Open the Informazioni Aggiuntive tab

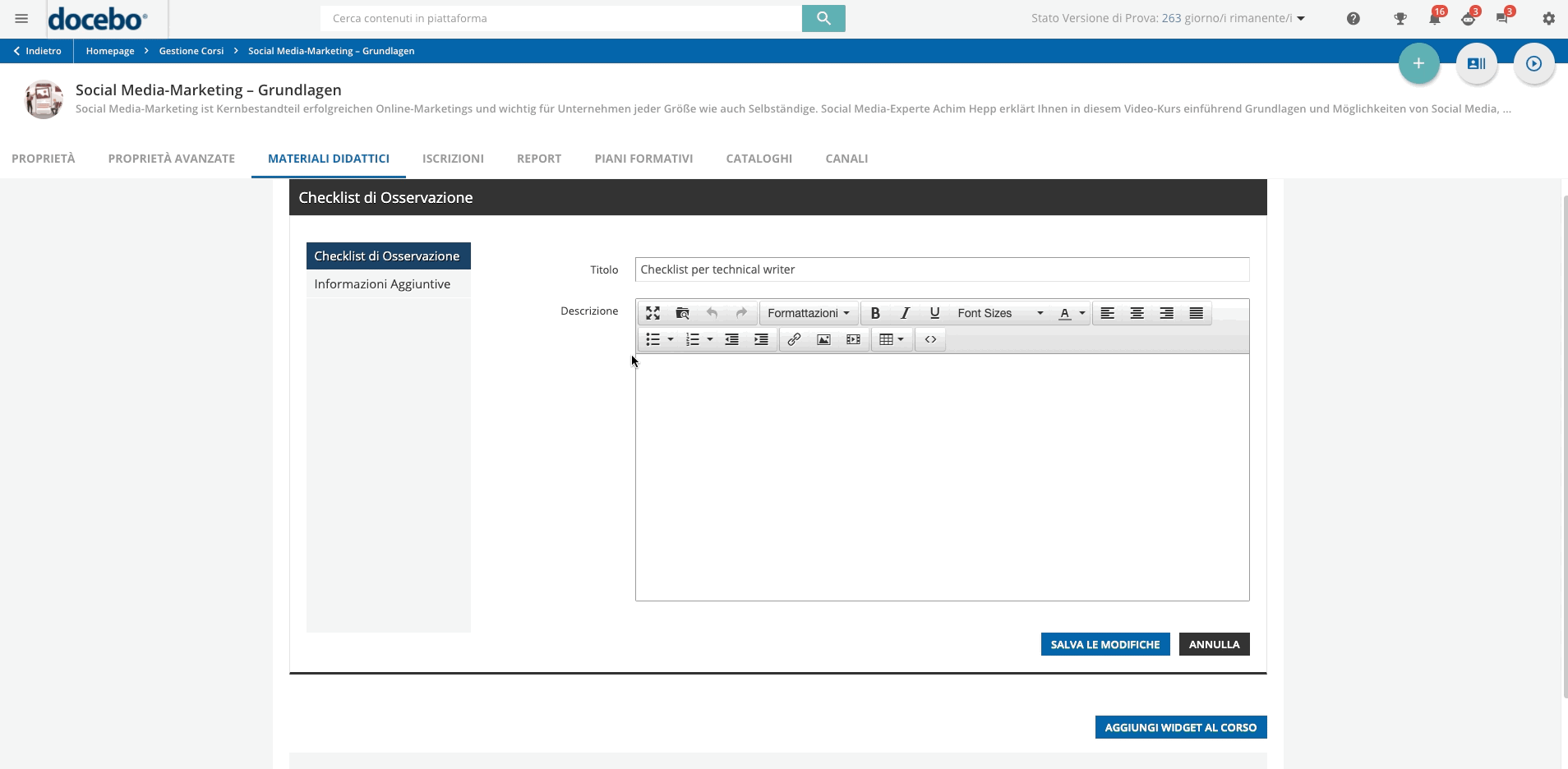[x=382, y=283]
